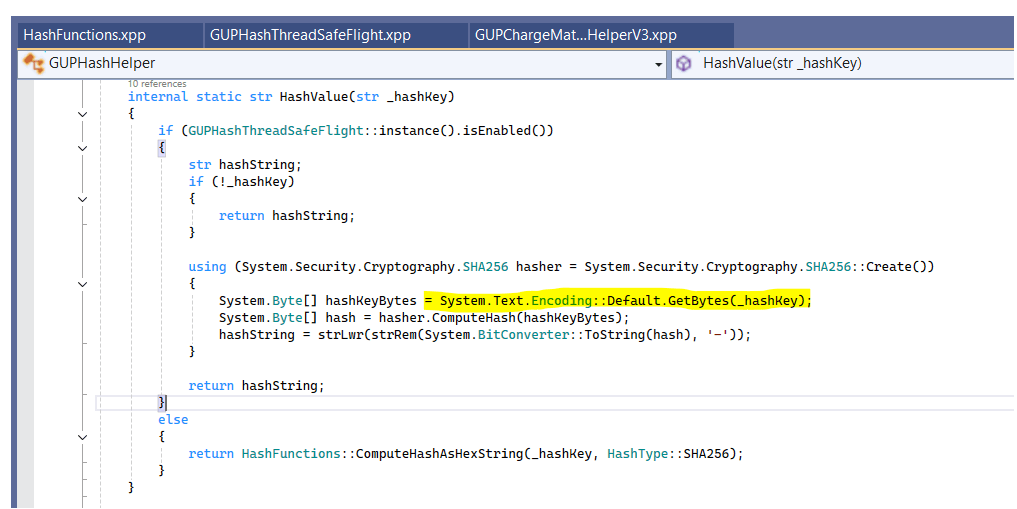Click the GUPHashHelper class icon in navigation bar
1017x509 pixels.
pyautogui.click(x=33, y=63)
